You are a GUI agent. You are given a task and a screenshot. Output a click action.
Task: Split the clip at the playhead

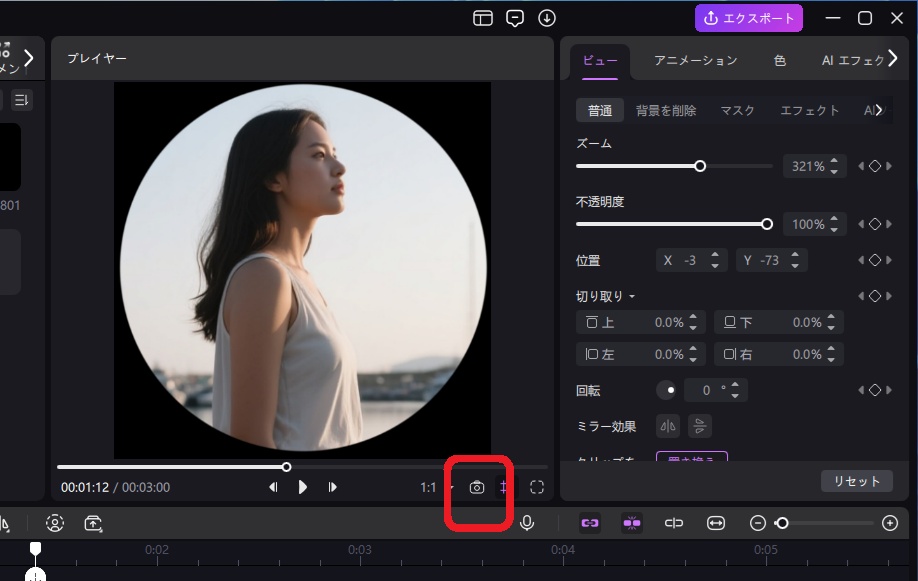click(x=674, y=522)
